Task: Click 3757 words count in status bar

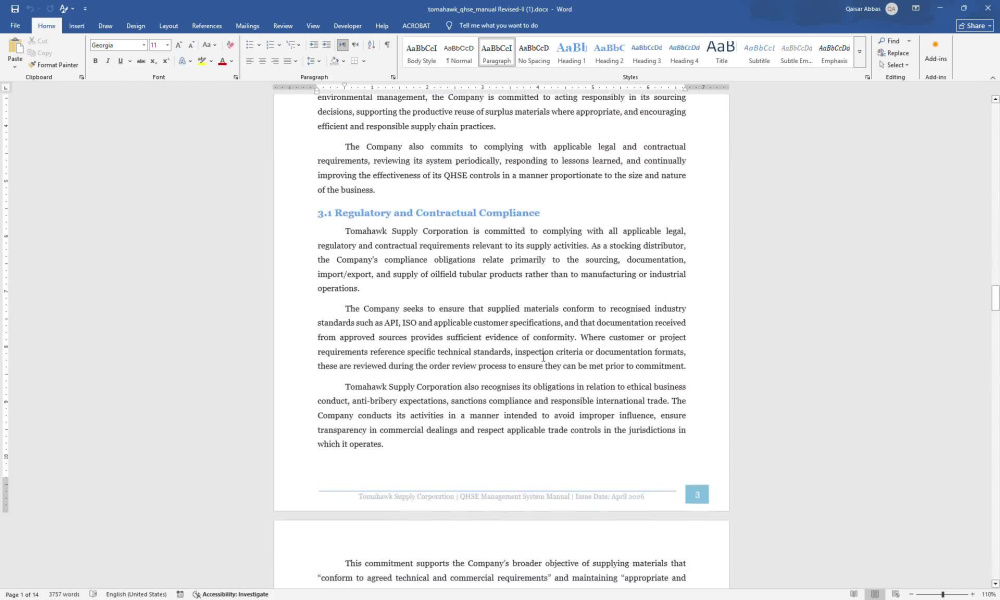Action: [64, 594]
